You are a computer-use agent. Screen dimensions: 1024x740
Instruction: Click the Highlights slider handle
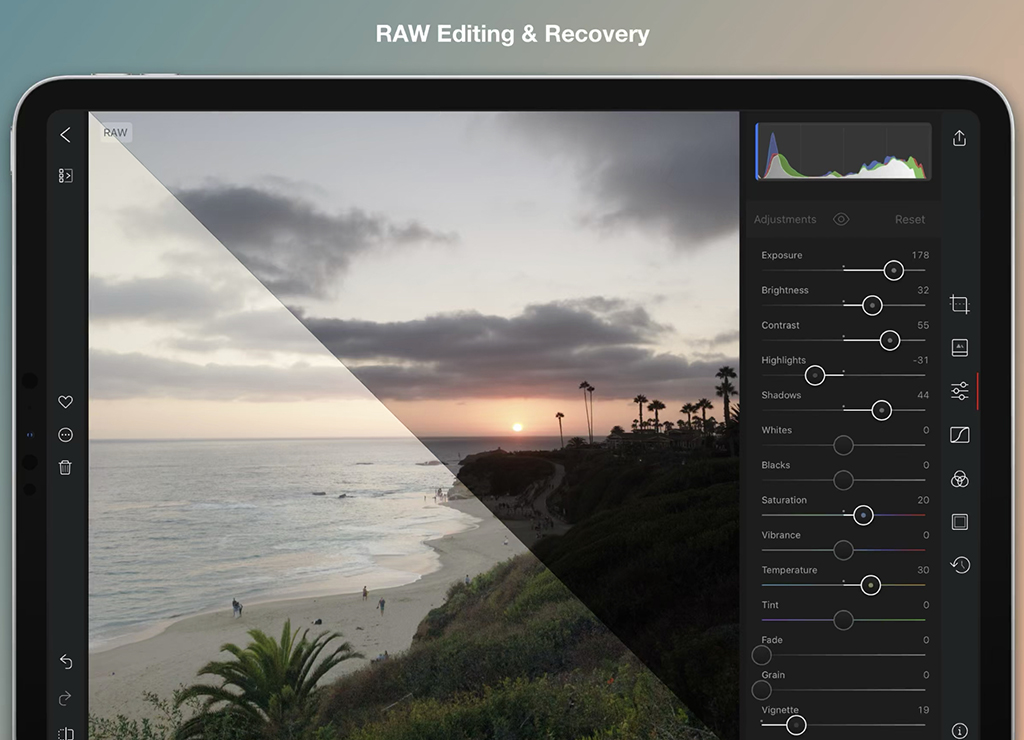point(815,376)
